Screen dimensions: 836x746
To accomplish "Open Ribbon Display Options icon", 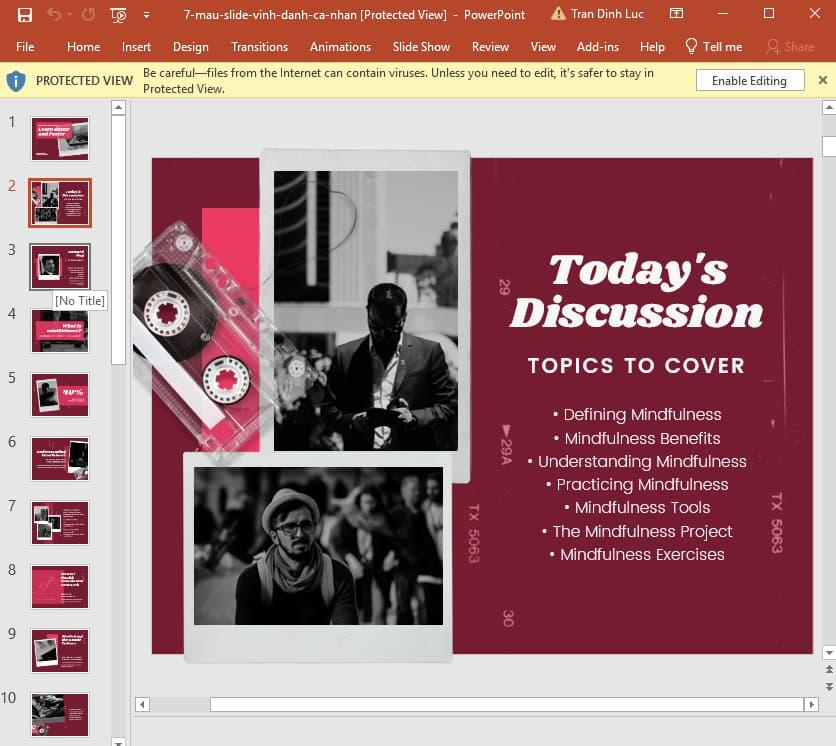I will coord(677,14).
